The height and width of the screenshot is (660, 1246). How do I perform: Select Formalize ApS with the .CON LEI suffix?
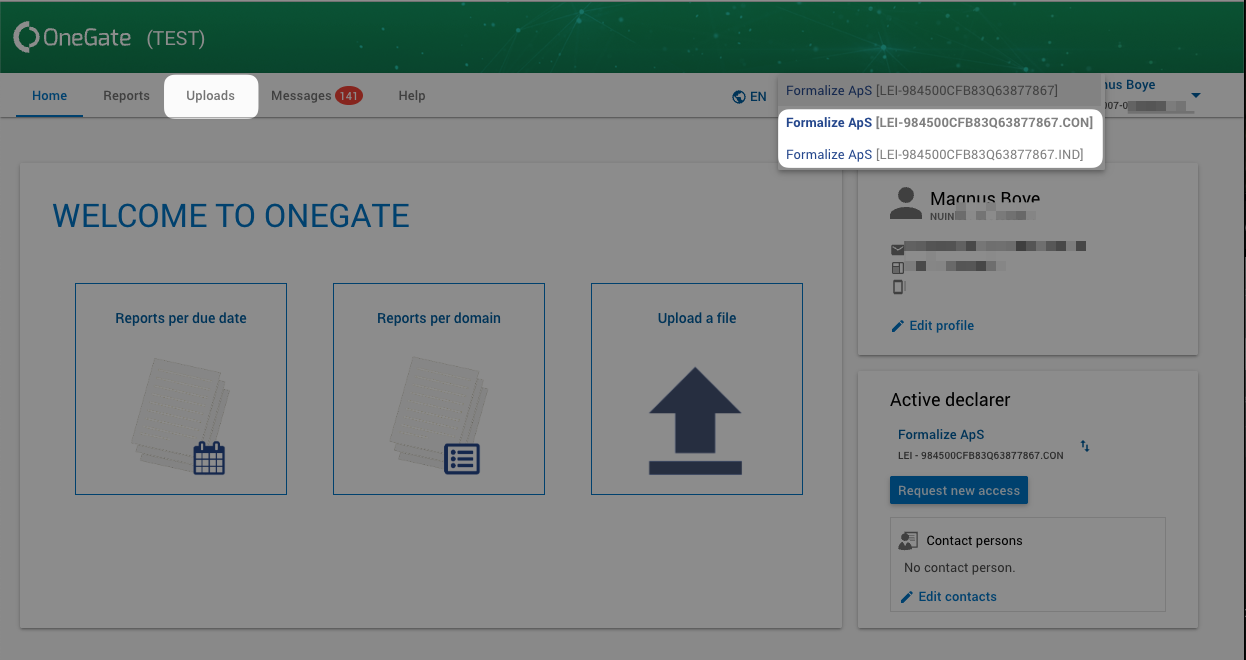tap(938, 122)
